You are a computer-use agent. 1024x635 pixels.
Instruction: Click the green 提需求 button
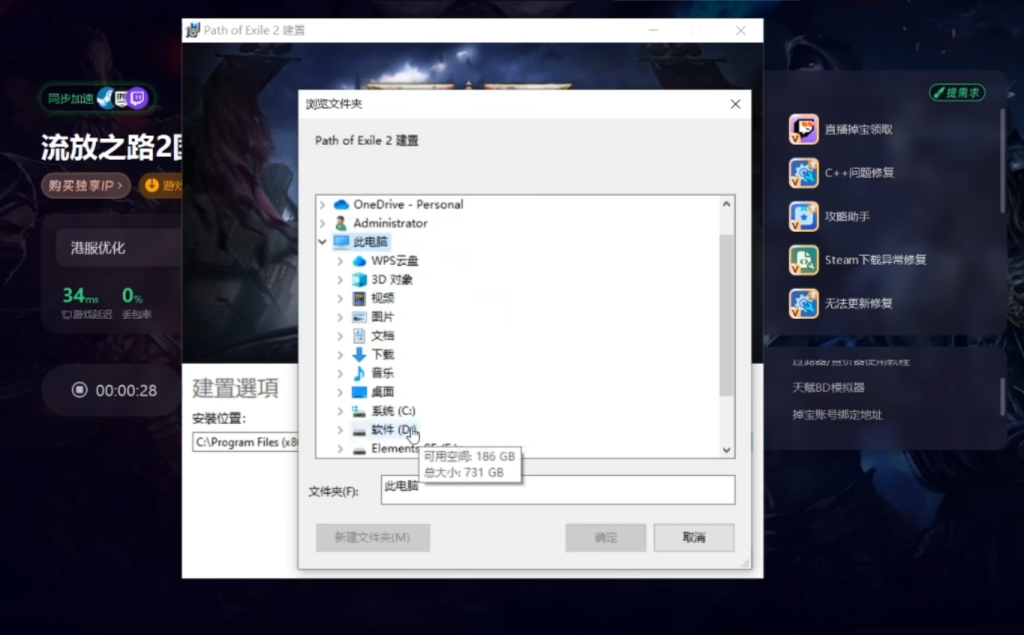pyautogui.click(x=957, y=93)
